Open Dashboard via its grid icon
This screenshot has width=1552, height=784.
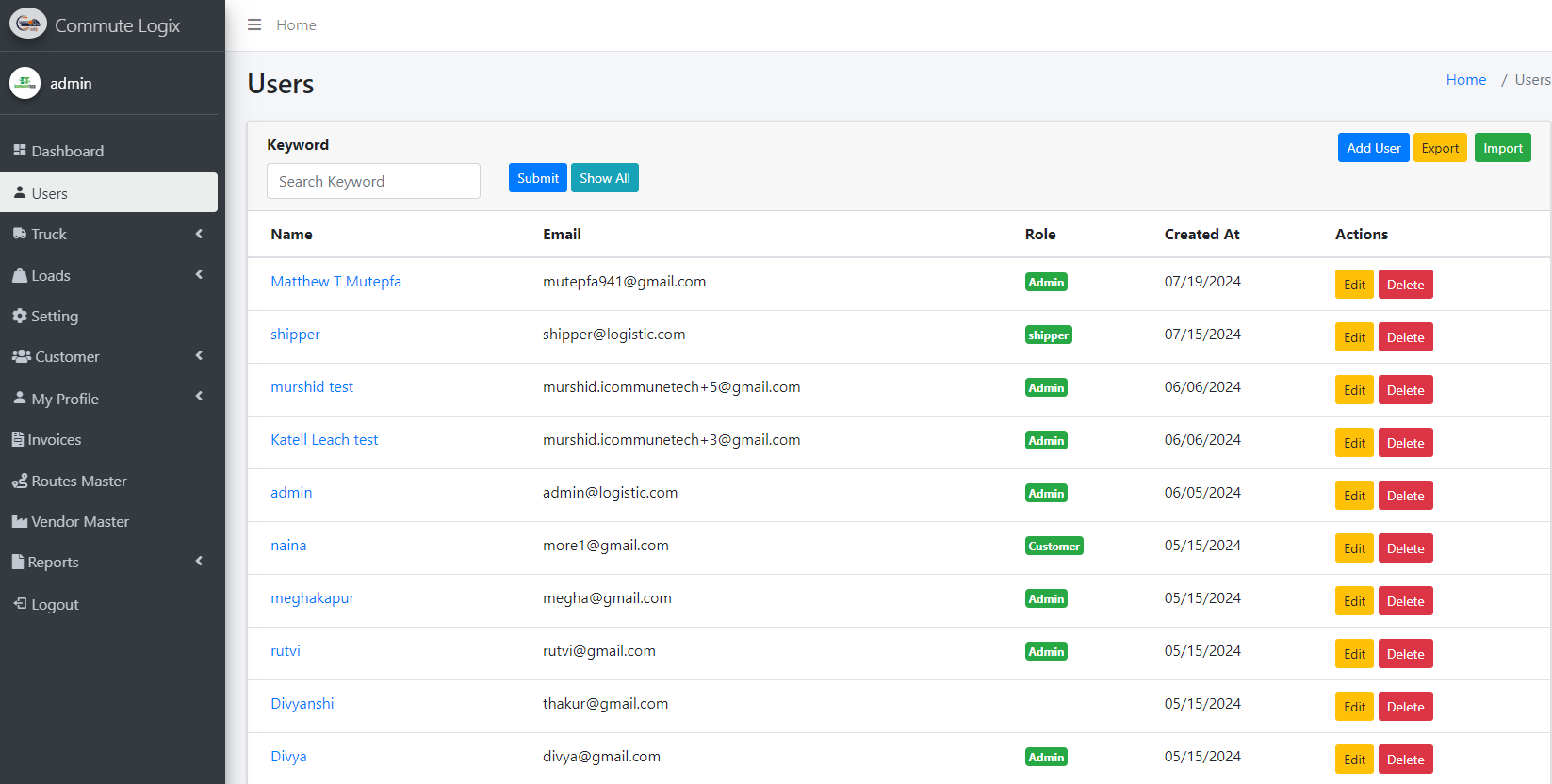click(x=20, y=151)
